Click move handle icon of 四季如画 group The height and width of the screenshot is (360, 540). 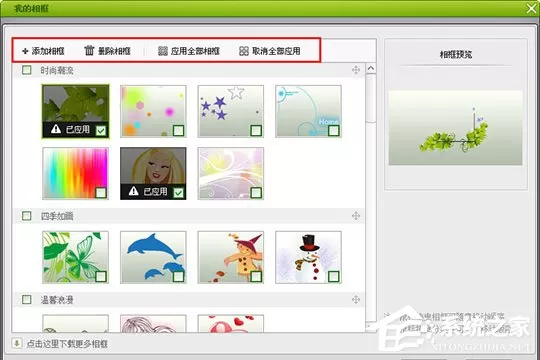click(356, 216)
